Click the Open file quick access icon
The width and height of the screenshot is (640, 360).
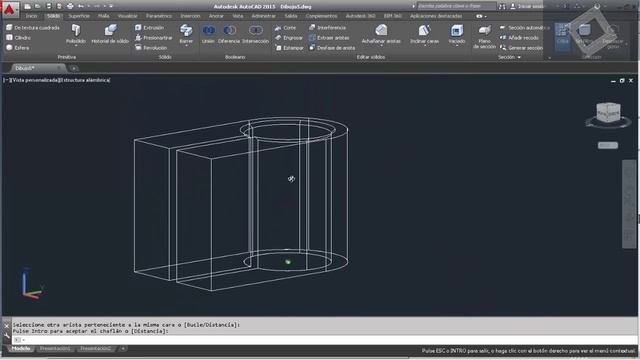38,6
